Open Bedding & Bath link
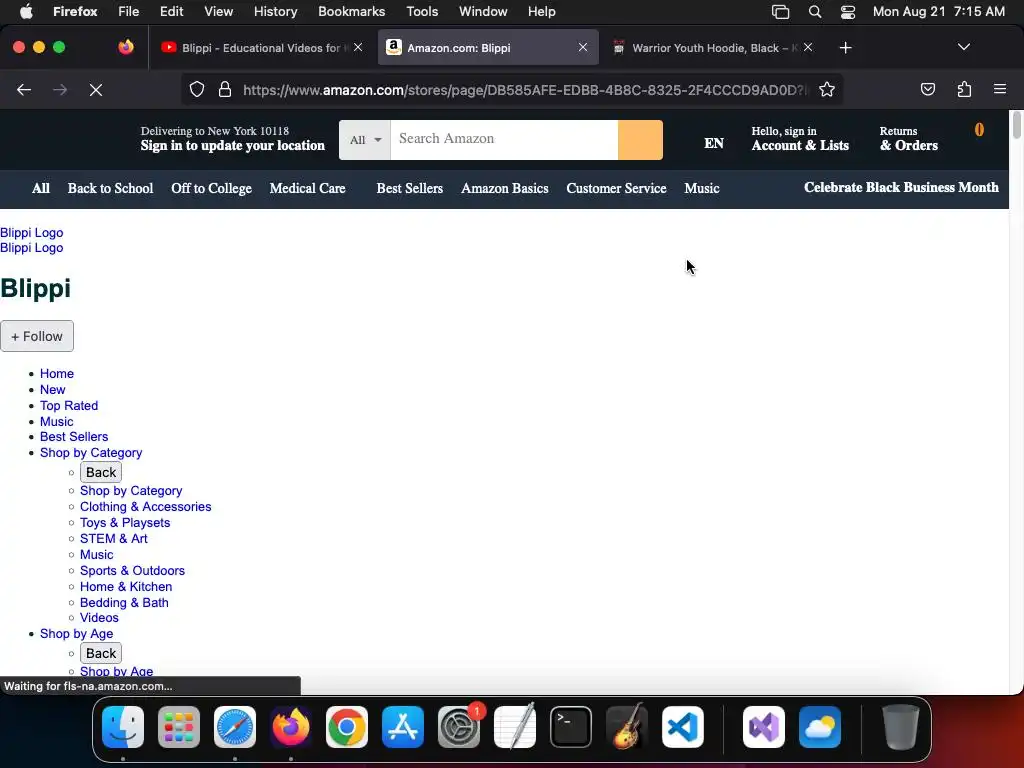The height and width of the screenshot is (768, 1024). pyautogui.click(x=124, y=603)
